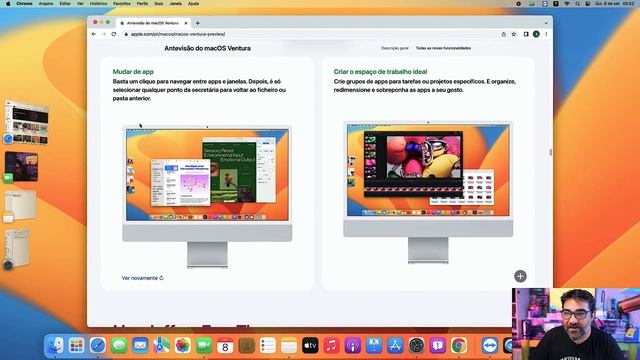
Task: Open Calendar showing date 8 in Dock
Action: [225, 346]
